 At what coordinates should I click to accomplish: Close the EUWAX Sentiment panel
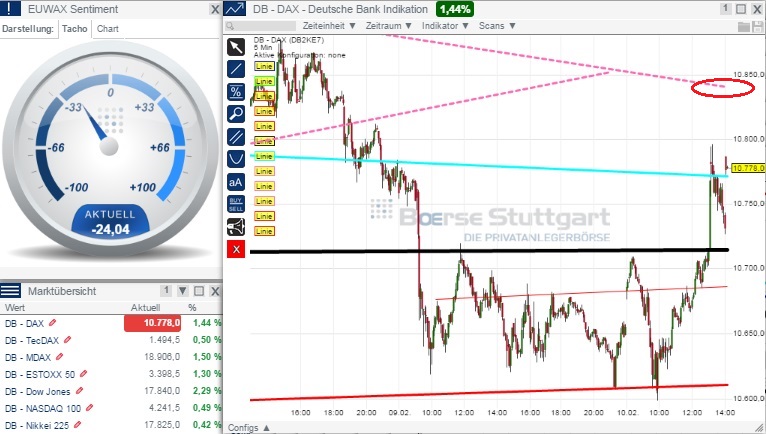click(x=215, y=9)
